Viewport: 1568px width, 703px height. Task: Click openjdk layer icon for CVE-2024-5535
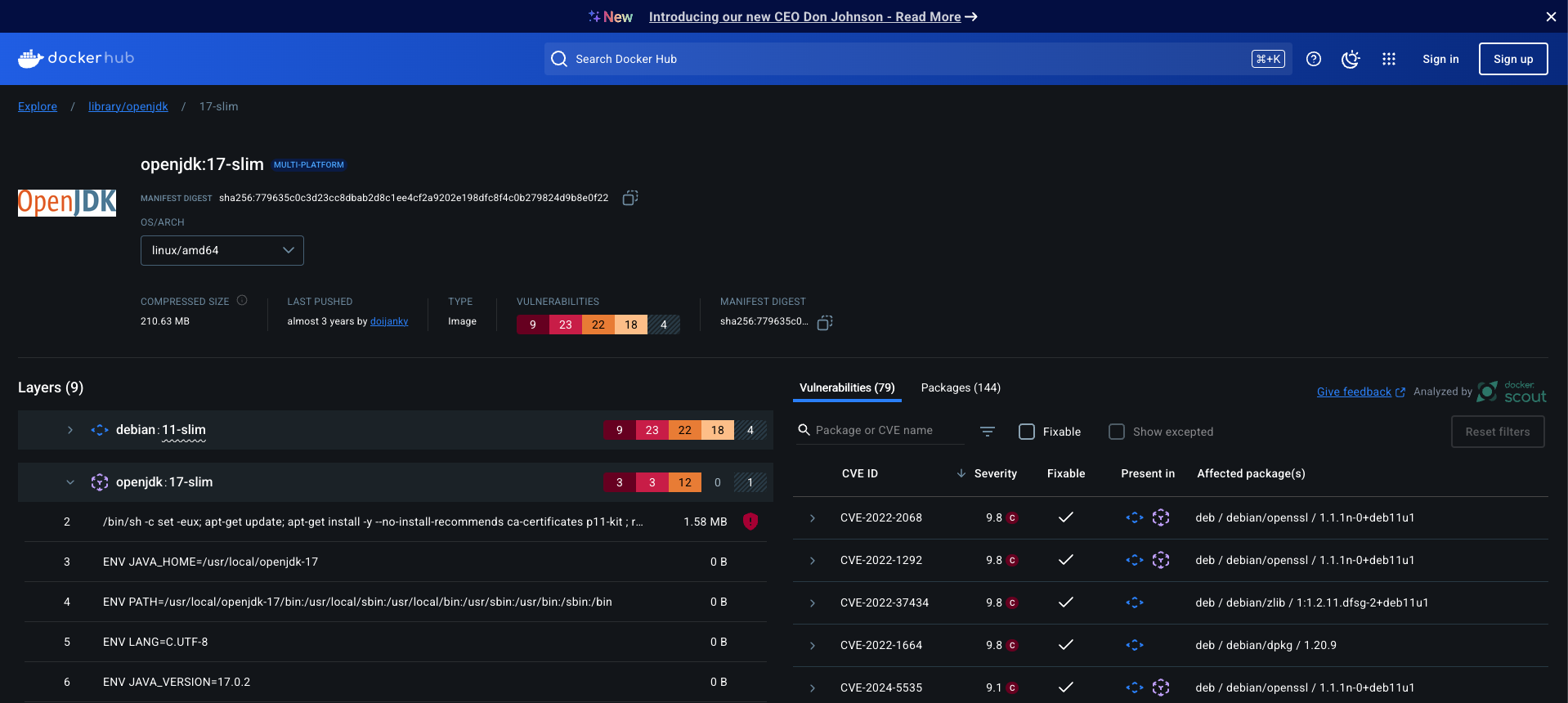1161,687
